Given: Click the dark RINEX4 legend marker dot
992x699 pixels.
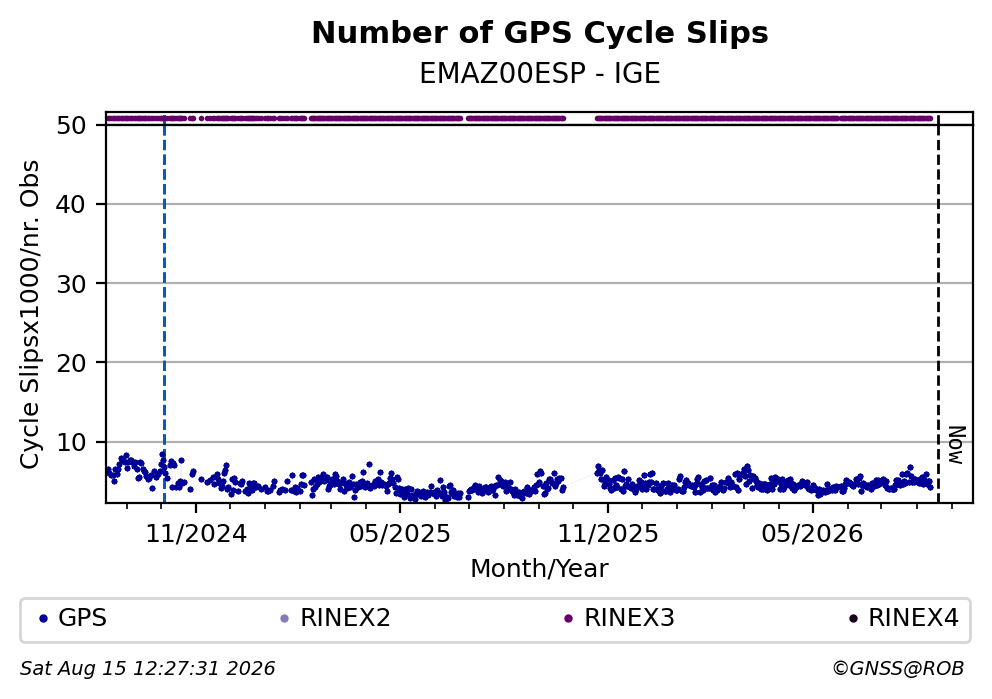Looking at the screenshot, I should [853, 619].
